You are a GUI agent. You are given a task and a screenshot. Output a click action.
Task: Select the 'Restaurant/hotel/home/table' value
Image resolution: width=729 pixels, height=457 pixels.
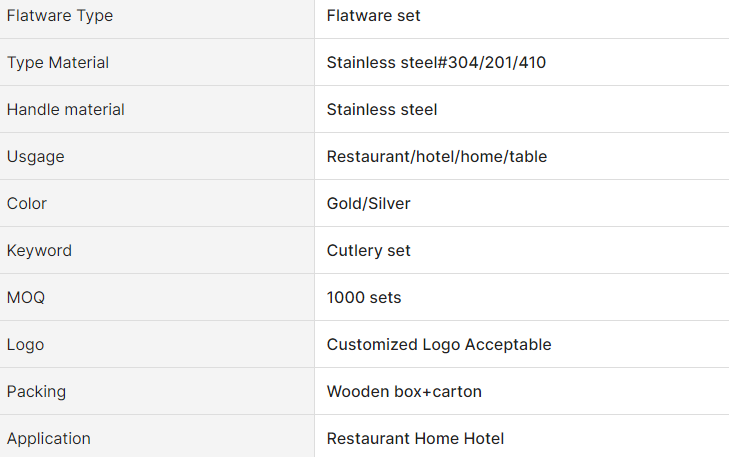pos(437,157)
